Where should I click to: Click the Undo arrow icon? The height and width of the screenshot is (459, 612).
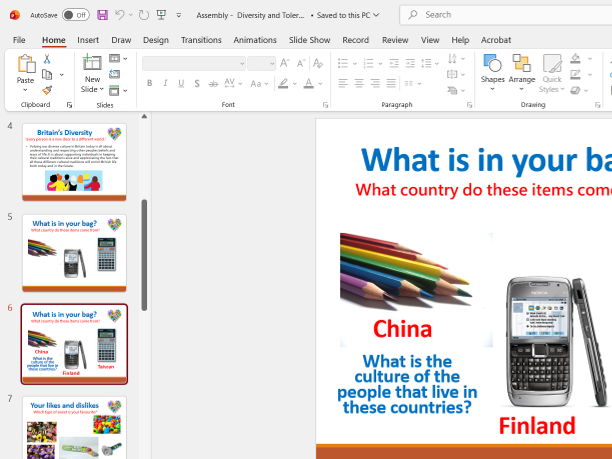[x=119, y=15]
